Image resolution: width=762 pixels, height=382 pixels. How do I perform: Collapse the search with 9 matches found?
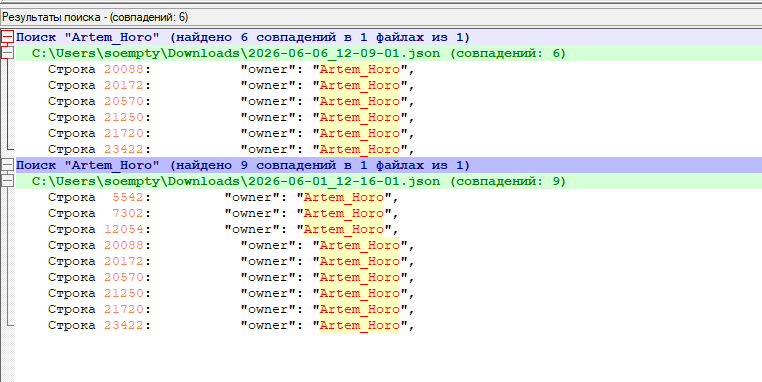7,165
